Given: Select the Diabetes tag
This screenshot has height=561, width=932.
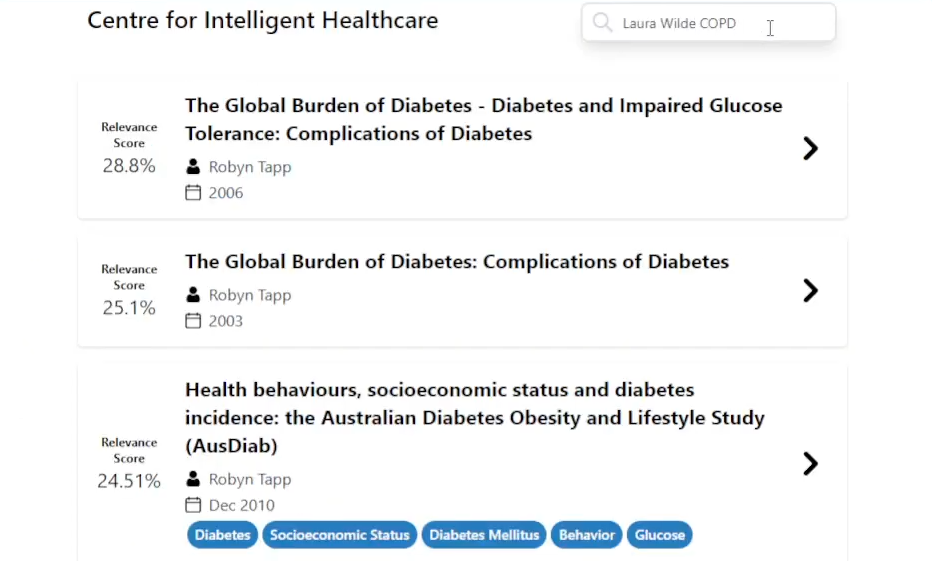Looking at the screenshot, I should 222,535.
